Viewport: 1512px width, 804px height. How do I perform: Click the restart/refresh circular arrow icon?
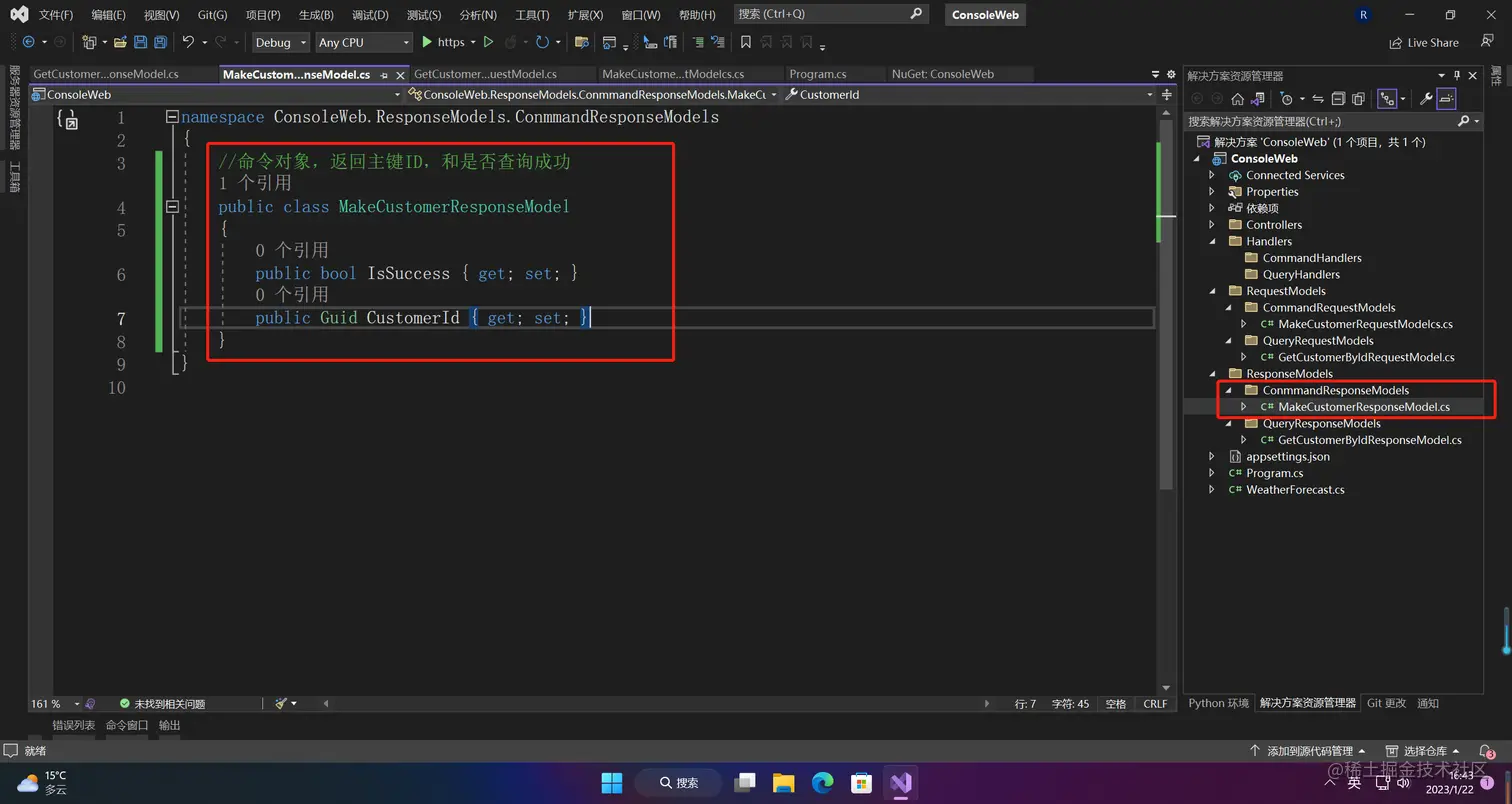[x=542, y=42]
